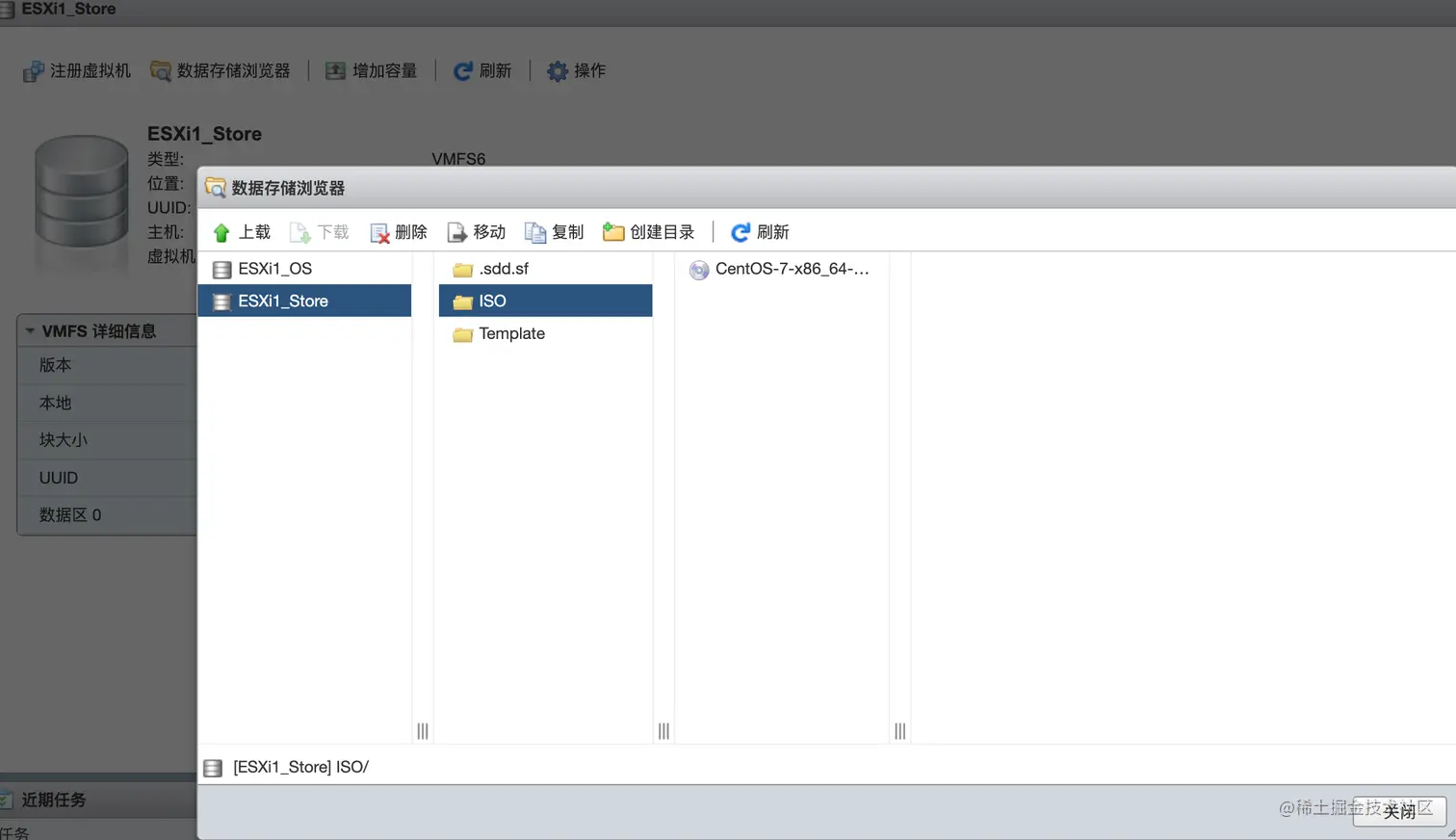
Task: Click the Refresh (刷新) icon in datastore browser
Action: click(x=741, y=232)
